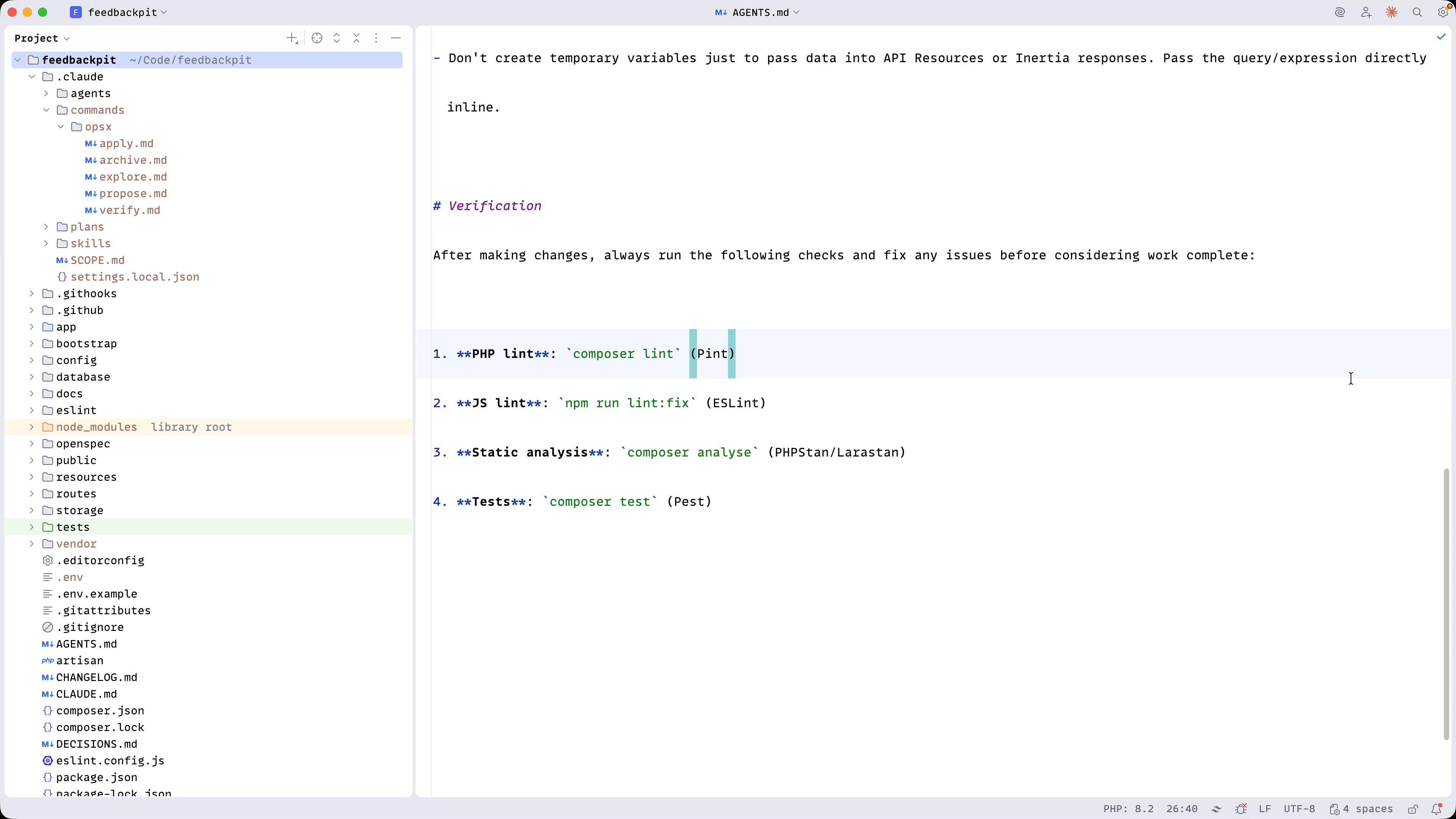Collapse the opsx folder
Viewport: 1456px width, 819px height.
pyautogui.click(x=61, y=127)
